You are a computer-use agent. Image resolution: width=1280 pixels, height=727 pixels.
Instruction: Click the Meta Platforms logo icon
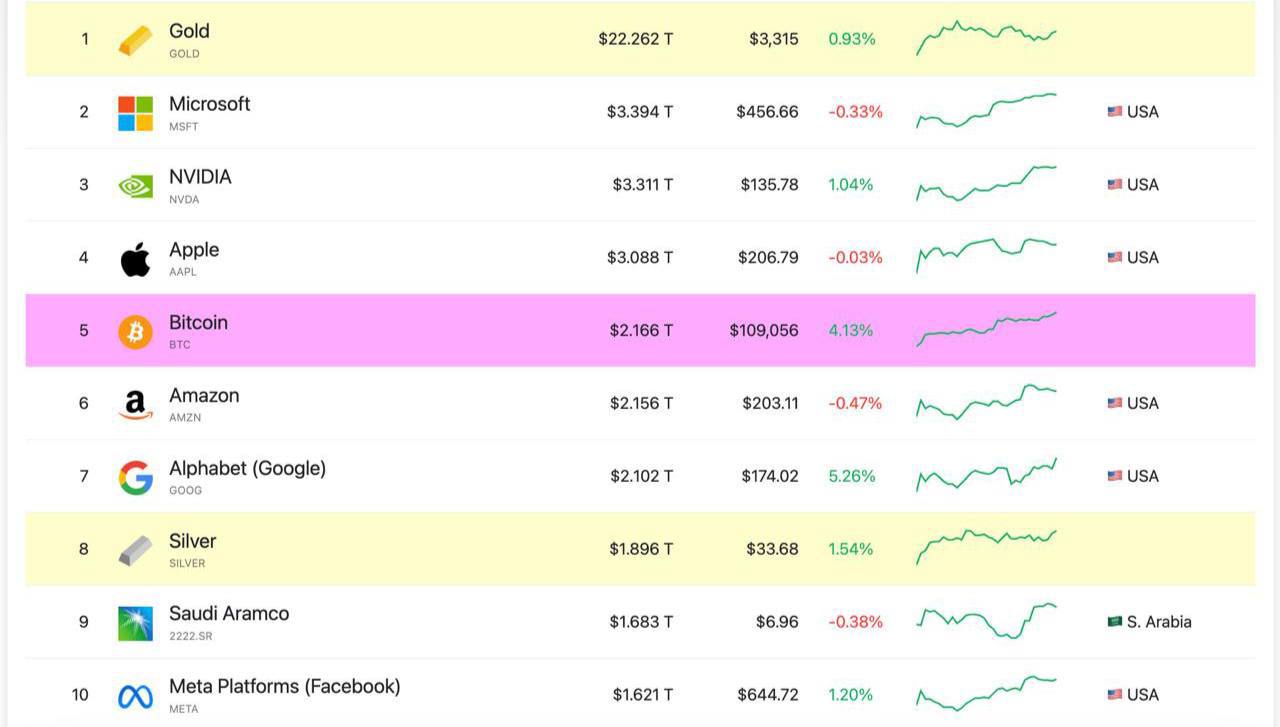[x=135, y=696]
